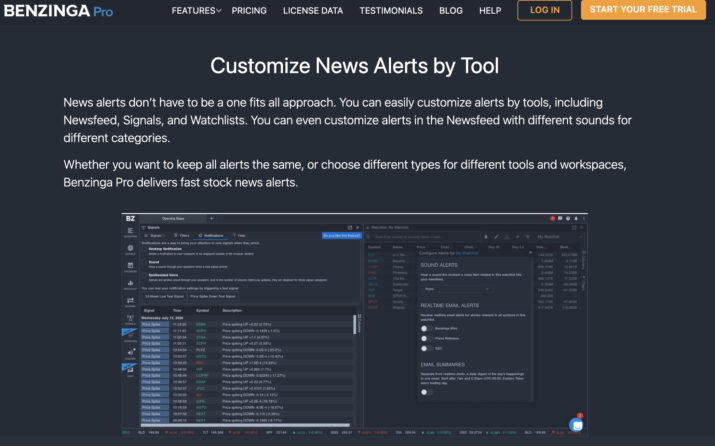This screenshot has width=715, height=446.
Task: Select the Notifications tab
Action: [211, 235]
